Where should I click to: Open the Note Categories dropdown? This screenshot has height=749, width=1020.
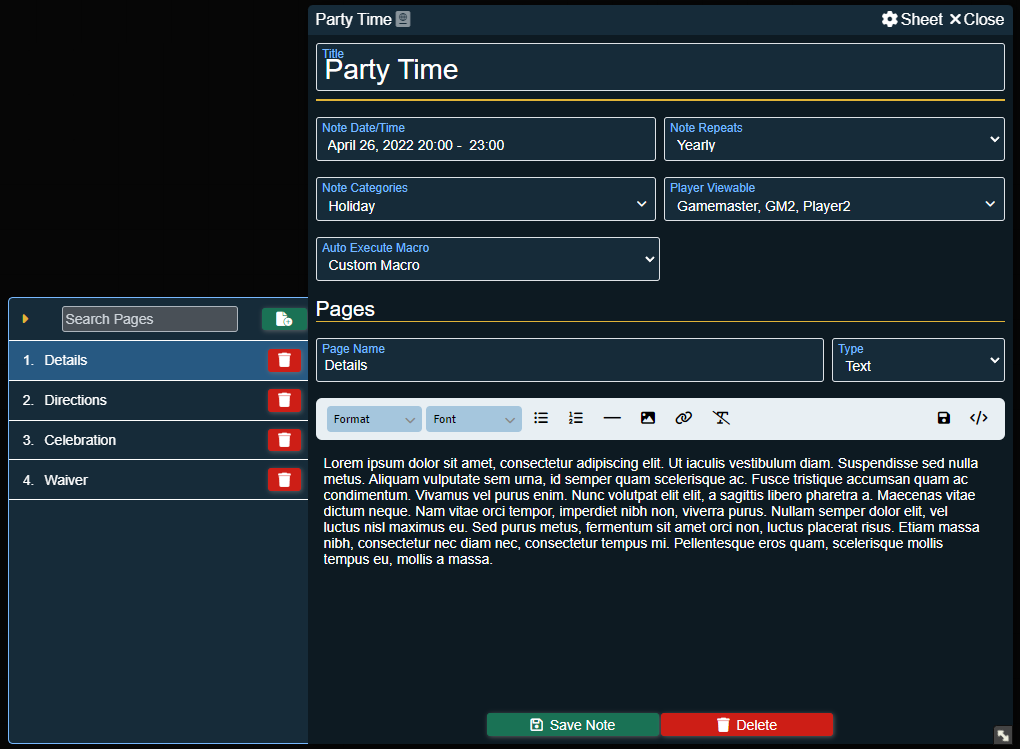pos(486,199)
